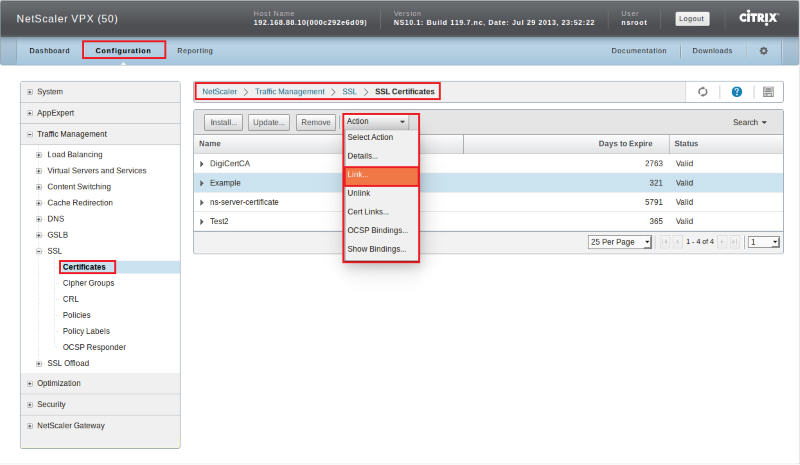The image size is (800, 465).
Task: Collapse the Traffic Management section
Action: [x=30, y=134]
